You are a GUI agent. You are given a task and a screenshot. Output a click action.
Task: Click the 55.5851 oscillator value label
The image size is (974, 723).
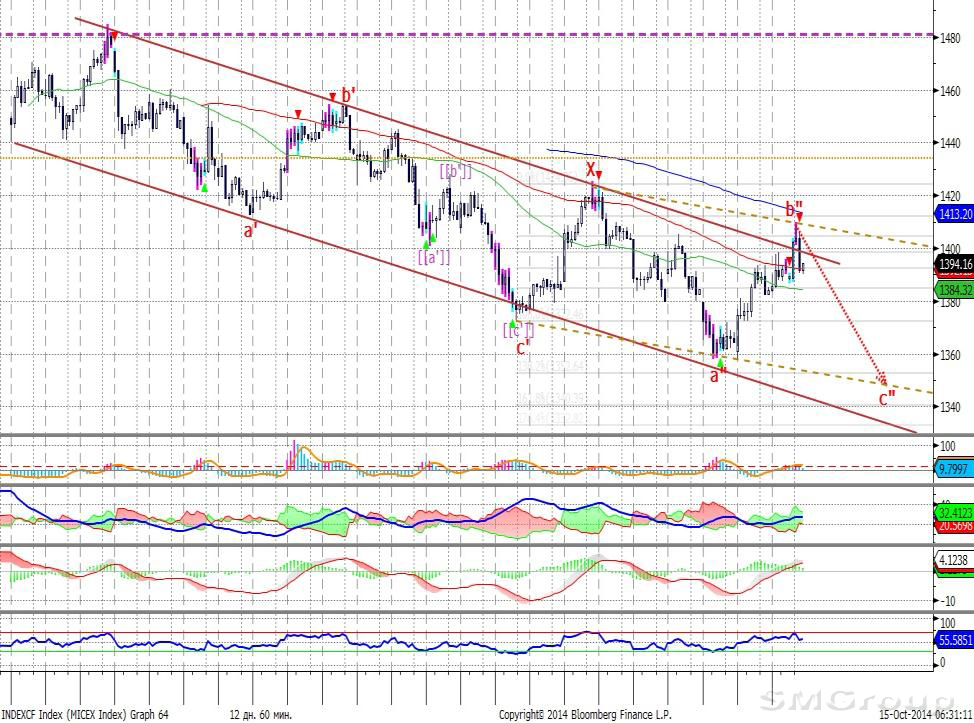click(x=954, y=638)
